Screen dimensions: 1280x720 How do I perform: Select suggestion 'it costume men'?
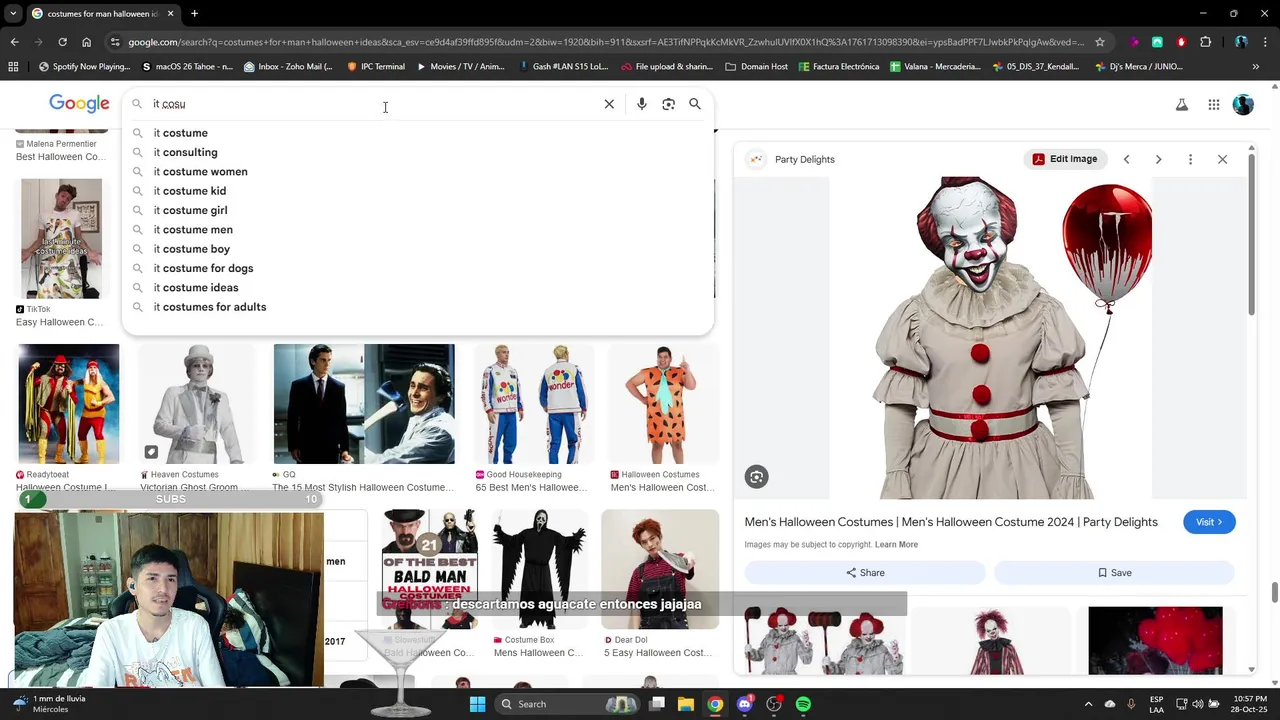click(418, 230)
